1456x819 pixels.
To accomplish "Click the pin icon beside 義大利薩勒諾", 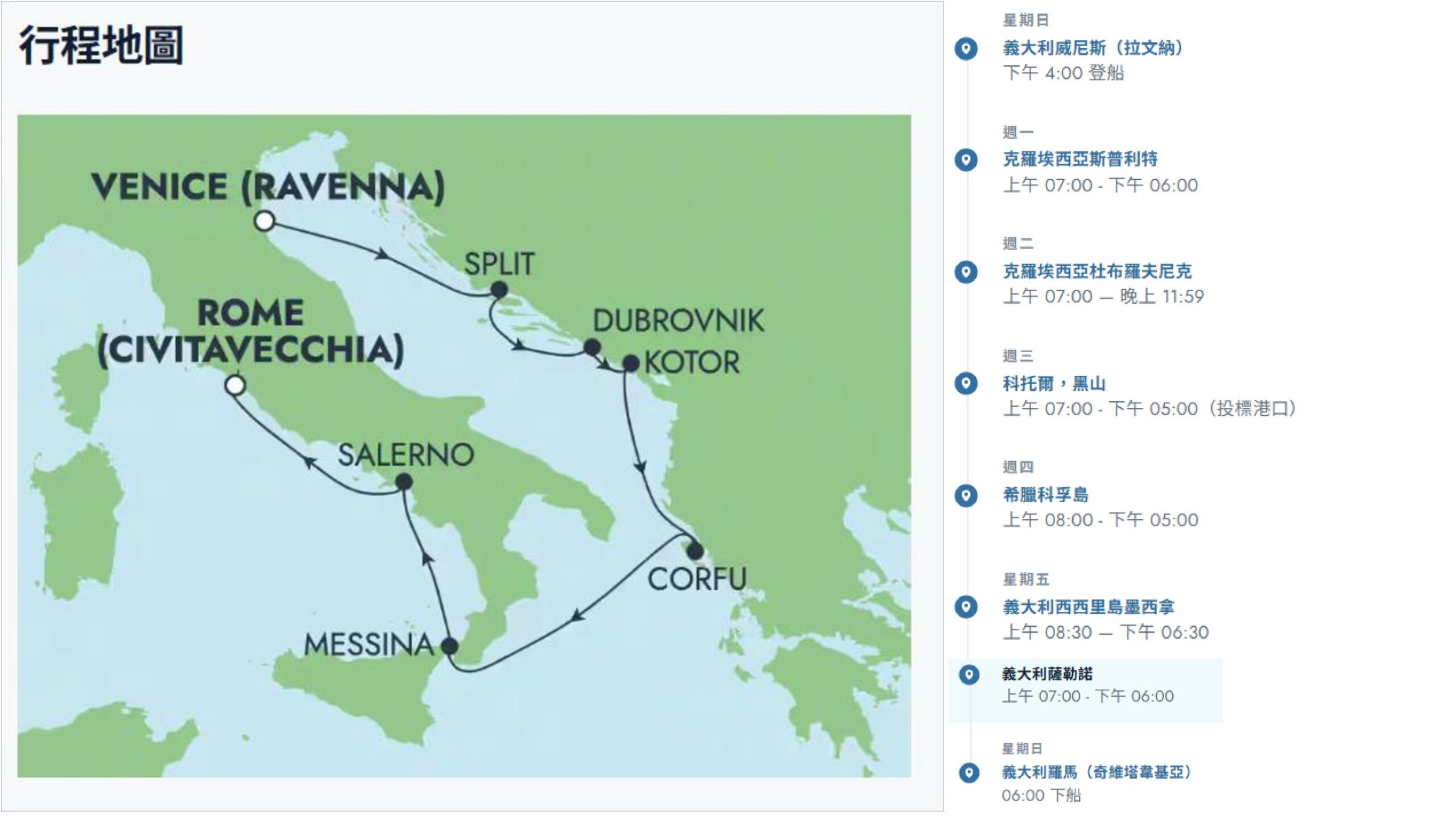I will (x=969, y=675).
